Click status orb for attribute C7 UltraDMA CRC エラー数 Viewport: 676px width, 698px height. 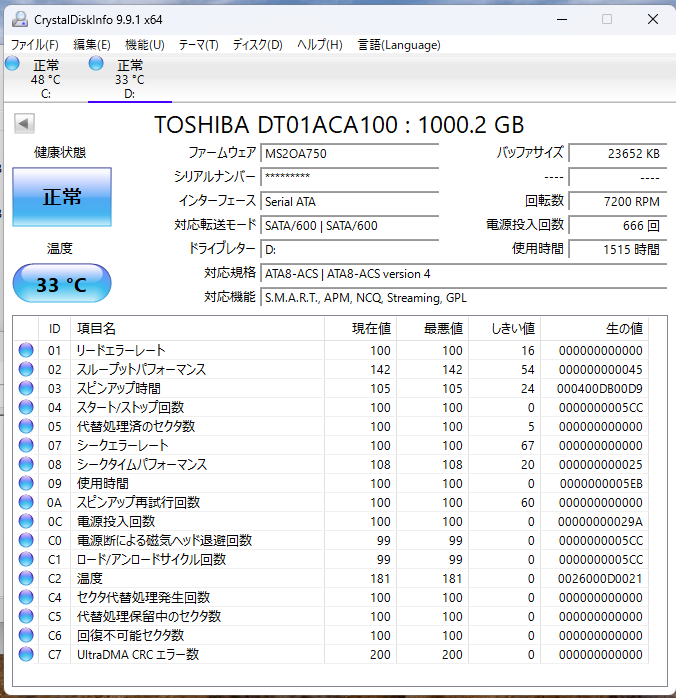pos(26,654)
